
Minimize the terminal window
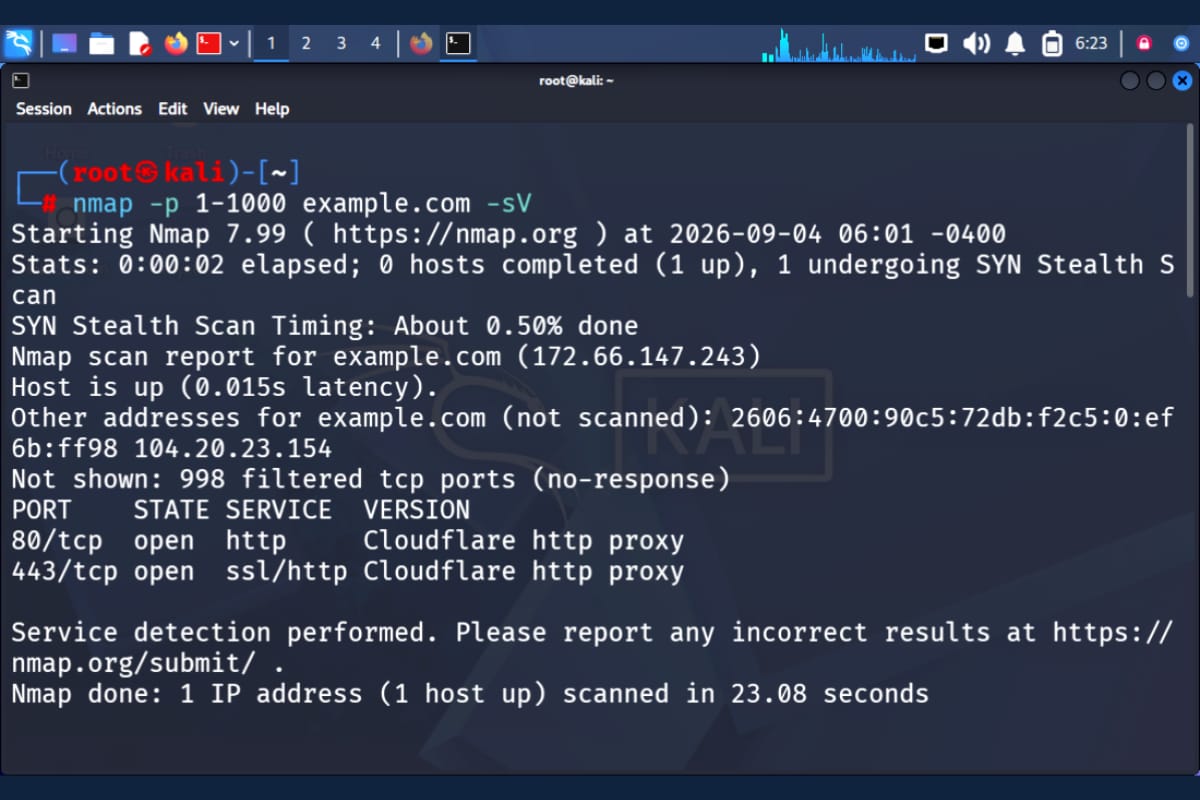(1130, 81)
